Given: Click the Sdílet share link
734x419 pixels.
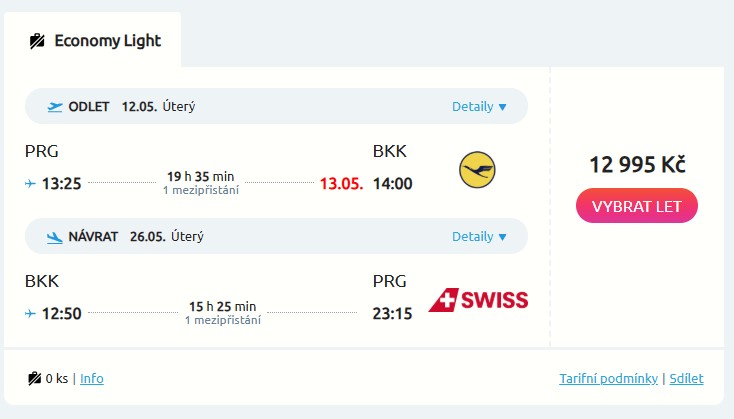Looking at the screenshot, I should point(687,378).
